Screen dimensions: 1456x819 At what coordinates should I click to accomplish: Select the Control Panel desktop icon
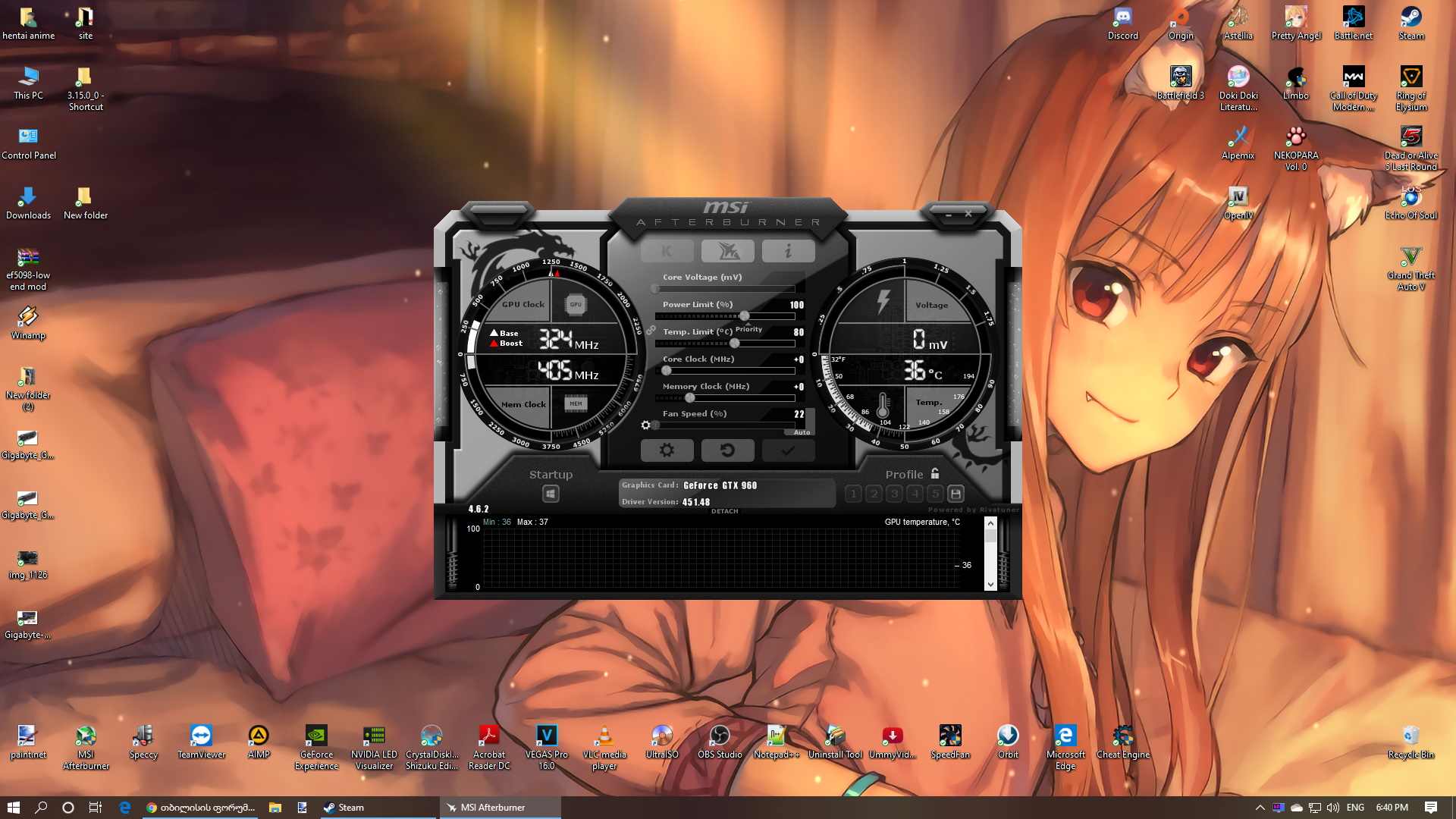click(x=28, y=143)
